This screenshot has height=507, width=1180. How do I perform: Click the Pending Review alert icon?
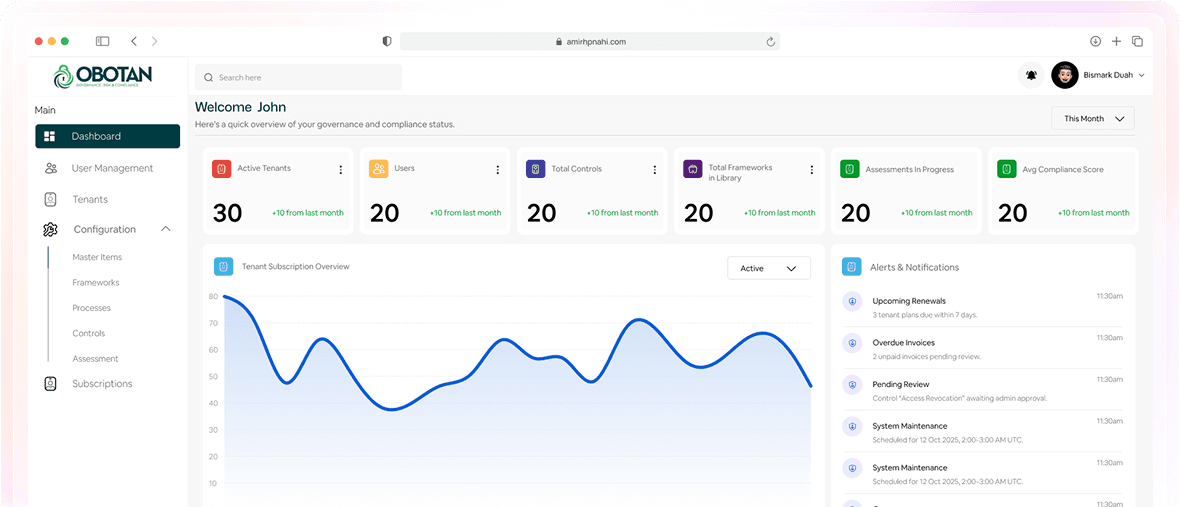tap(852, 384)
